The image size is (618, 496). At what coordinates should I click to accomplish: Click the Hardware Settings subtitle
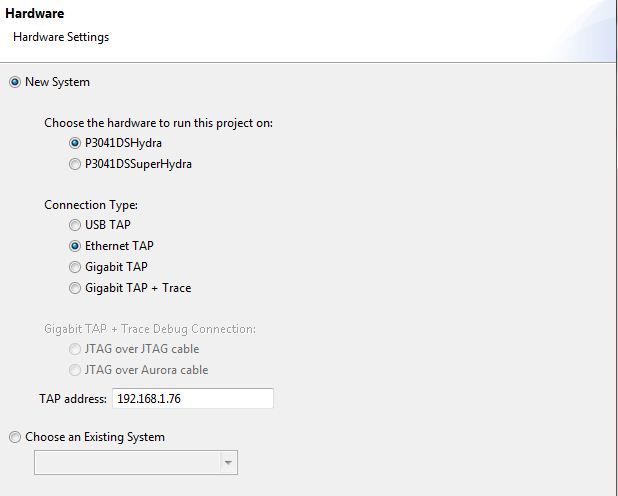61,37
